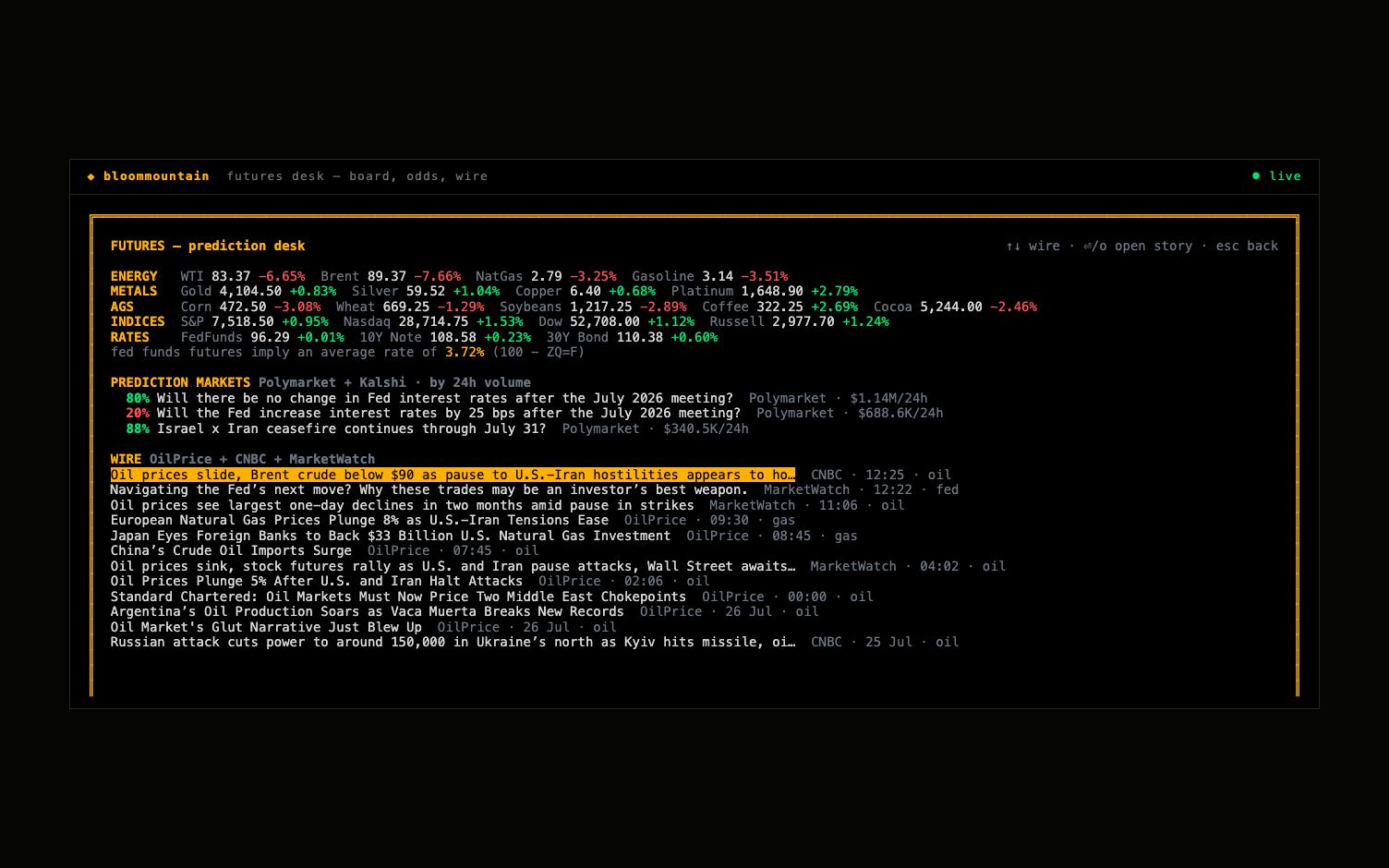Select the ENERGY category row label
Screen dimensions: 1389x868
pyautogui.click(x=134, y=276)
